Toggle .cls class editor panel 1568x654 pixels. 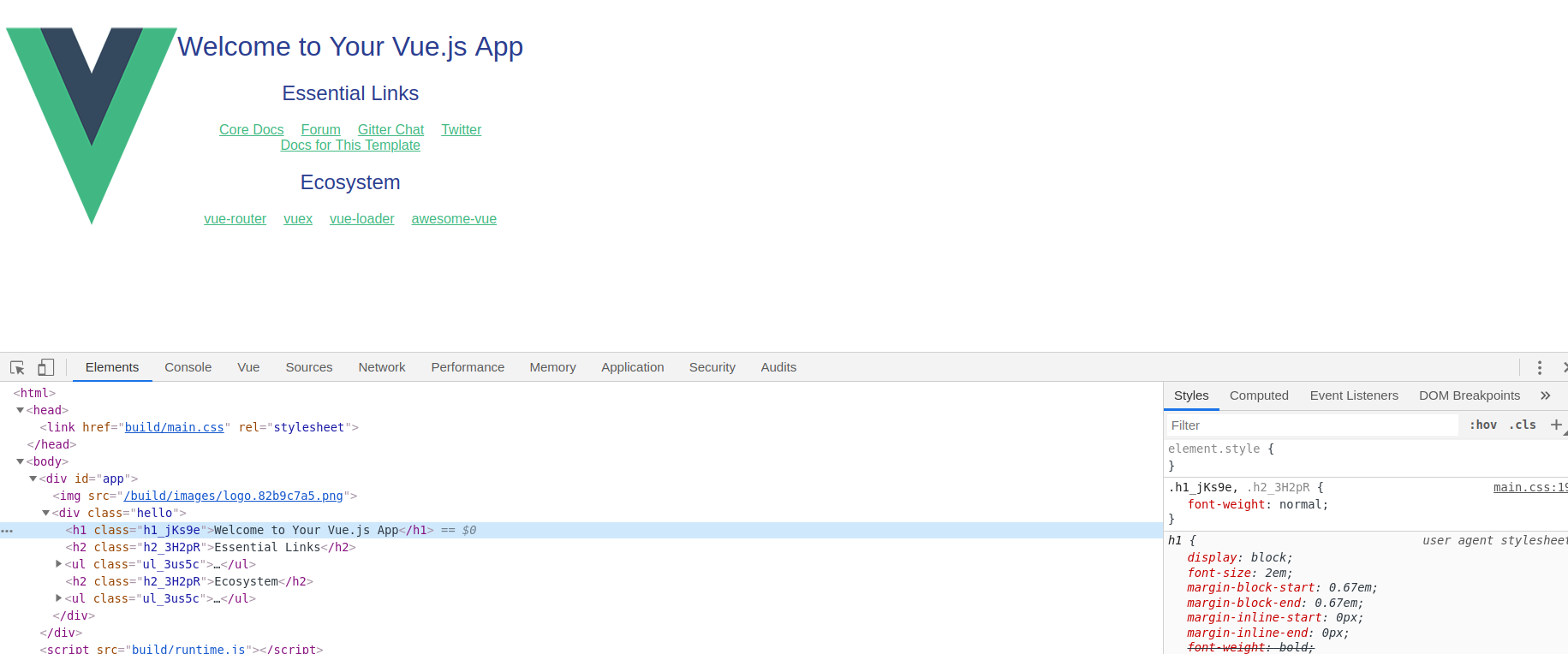pyautogui.click(x=1523, y=425)
